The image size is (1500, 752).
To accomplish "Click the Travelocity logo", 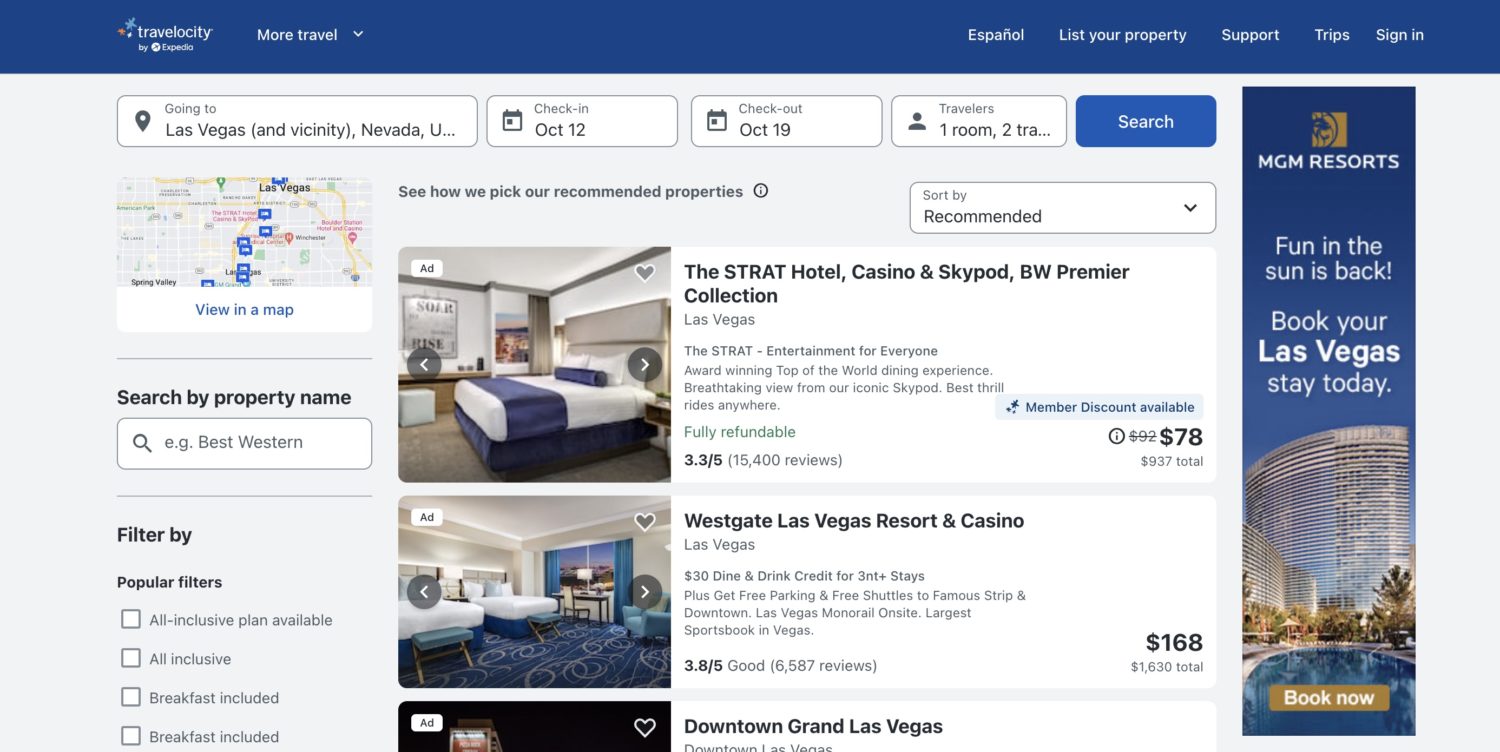I will pos(165,33).
